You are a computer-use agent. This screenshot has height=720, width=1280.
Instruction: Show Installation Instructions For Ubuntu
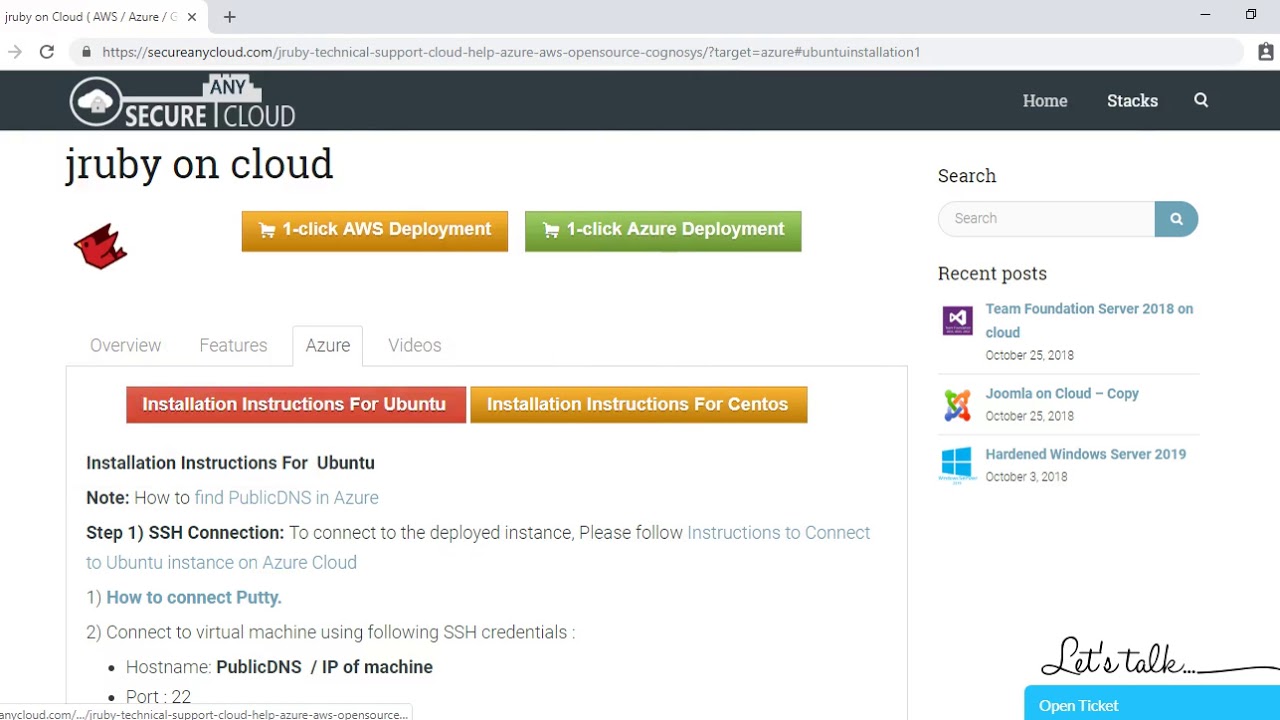pos(296,405)
